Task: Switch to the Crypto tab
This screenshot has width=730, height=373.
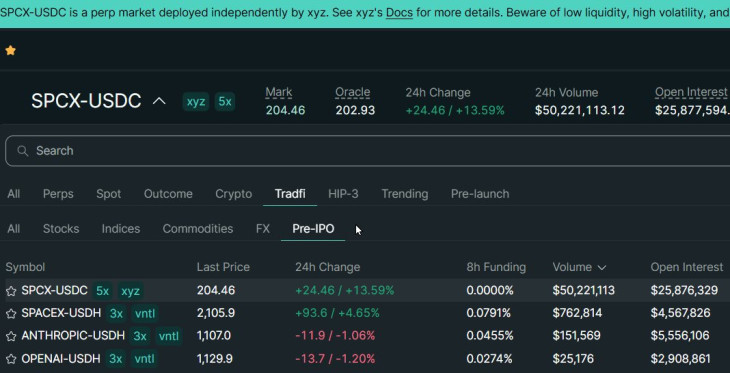Action: tap(234, 194)
